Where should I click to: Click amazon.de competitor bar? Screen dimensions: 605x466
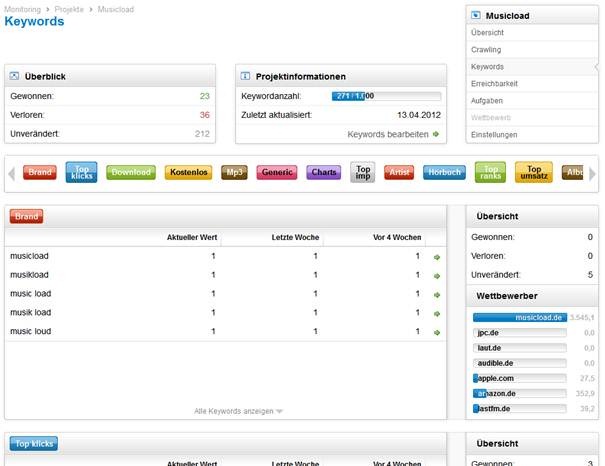(x=520, y=393)
